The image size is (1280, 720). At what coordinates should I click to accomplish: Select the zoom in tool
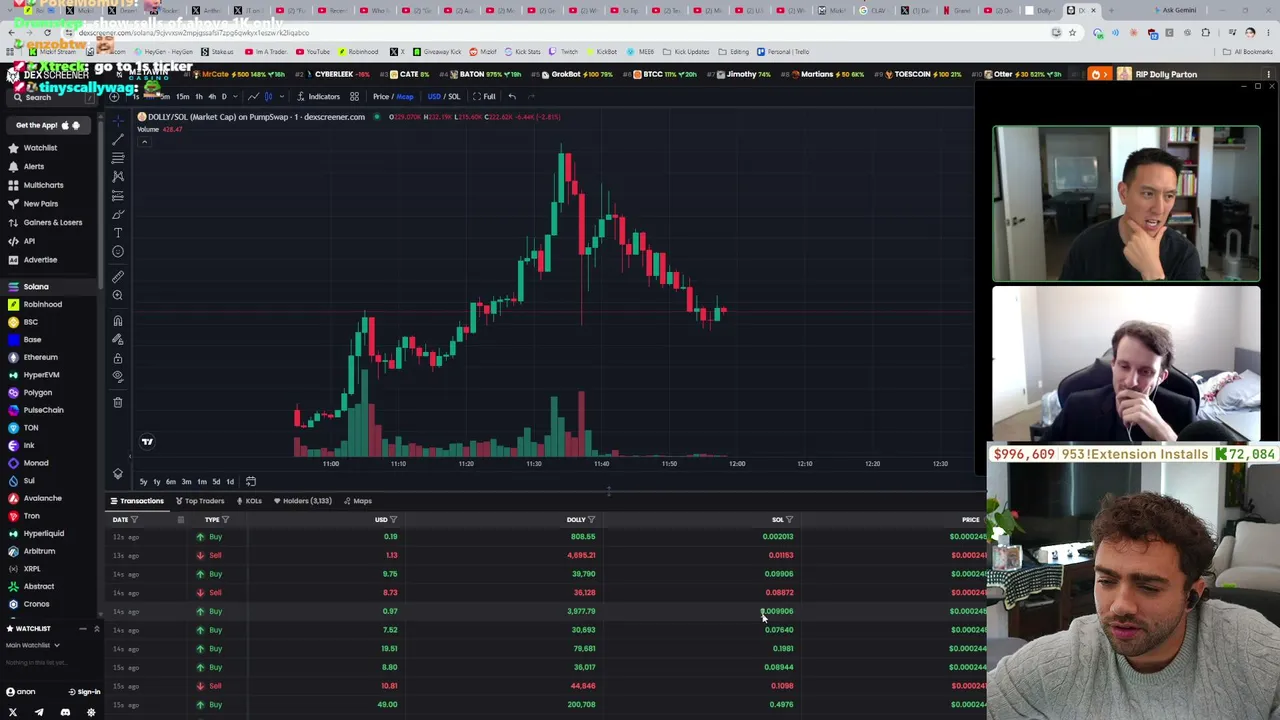click(x=118, y=295)
